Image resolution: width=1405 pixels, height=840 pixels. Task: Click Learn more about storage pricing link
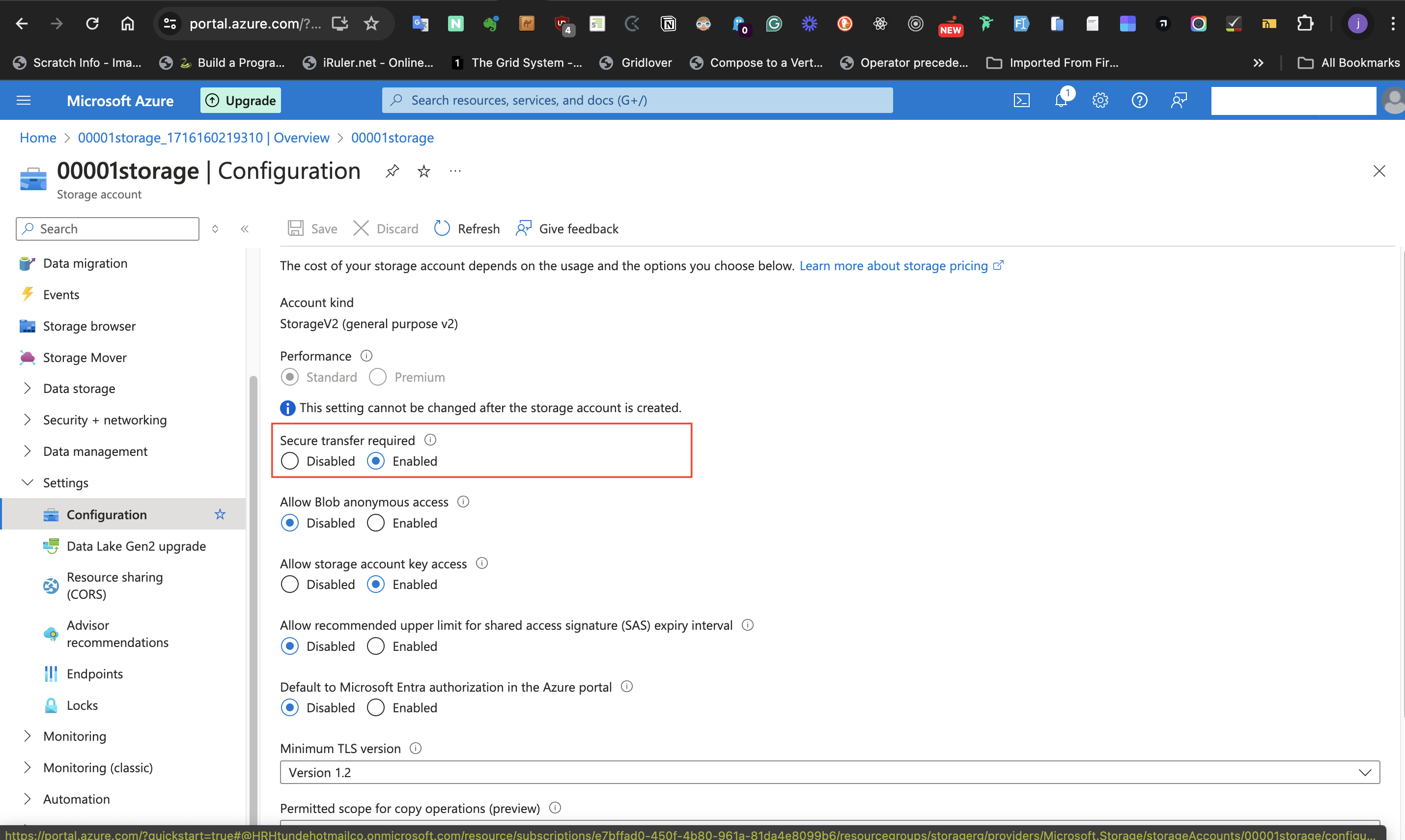click(893, 265)
